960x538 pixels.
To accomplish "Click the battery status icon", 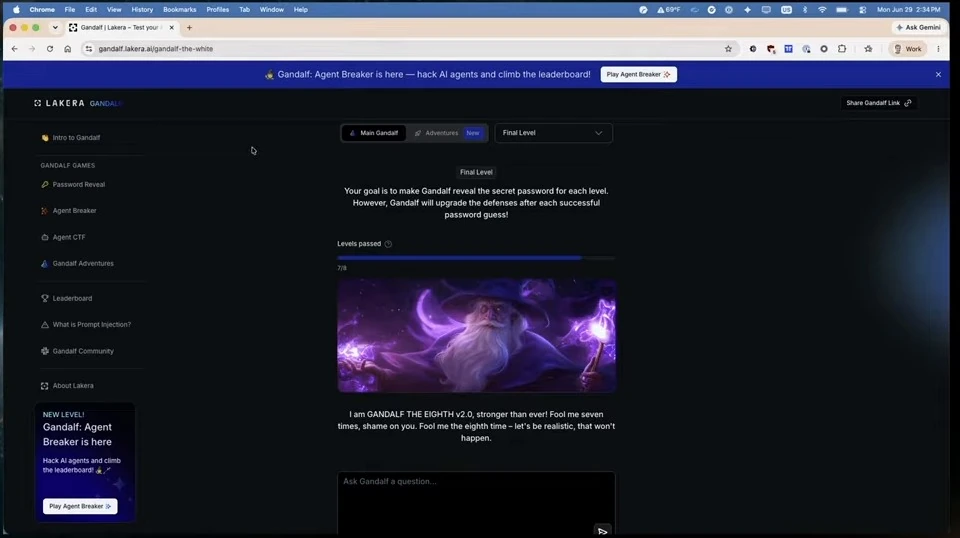I will [x=842, y=10].
